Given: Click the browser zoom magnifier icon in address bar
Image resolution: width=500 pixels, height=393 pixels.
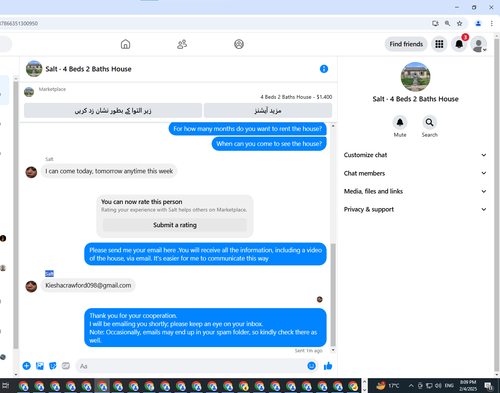Looking at the screenshot, I should pyautogui.click(x=447, y=23).
